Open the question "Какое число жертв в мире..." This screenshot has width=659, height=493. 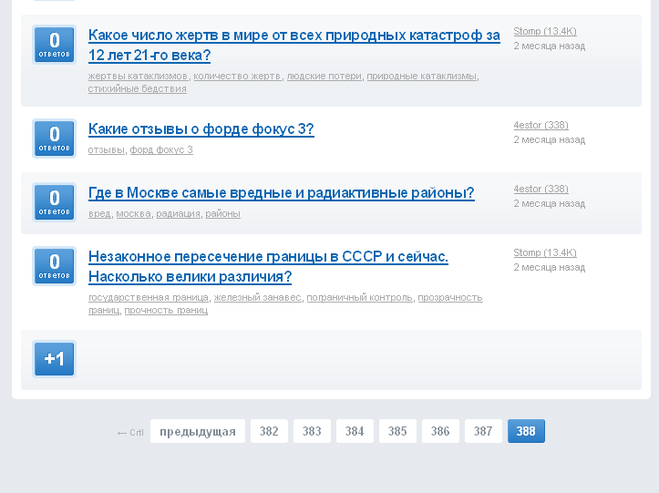pos(294,36)
